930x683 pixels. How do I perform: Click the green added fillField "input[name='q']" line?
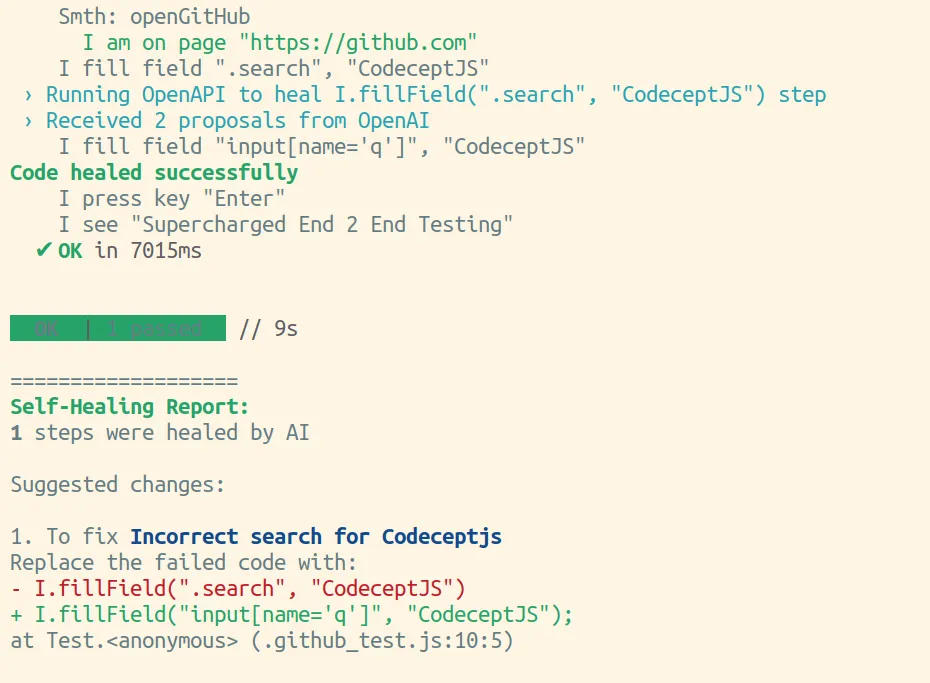[x=292, y=614]
